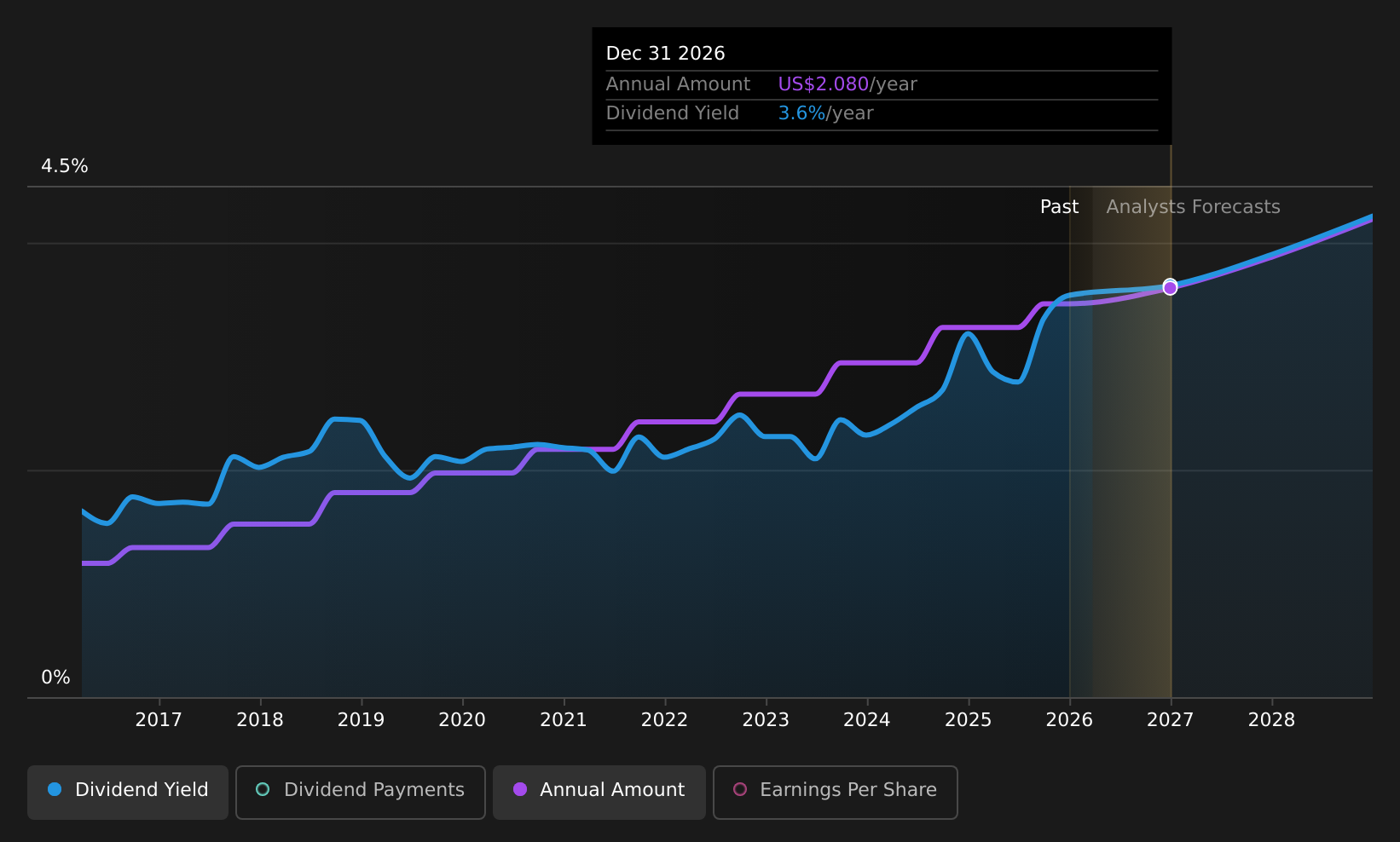Screen dimensions: 1400x842
Task: Enable the Dividend Payments series
Action: coord(361,793)
